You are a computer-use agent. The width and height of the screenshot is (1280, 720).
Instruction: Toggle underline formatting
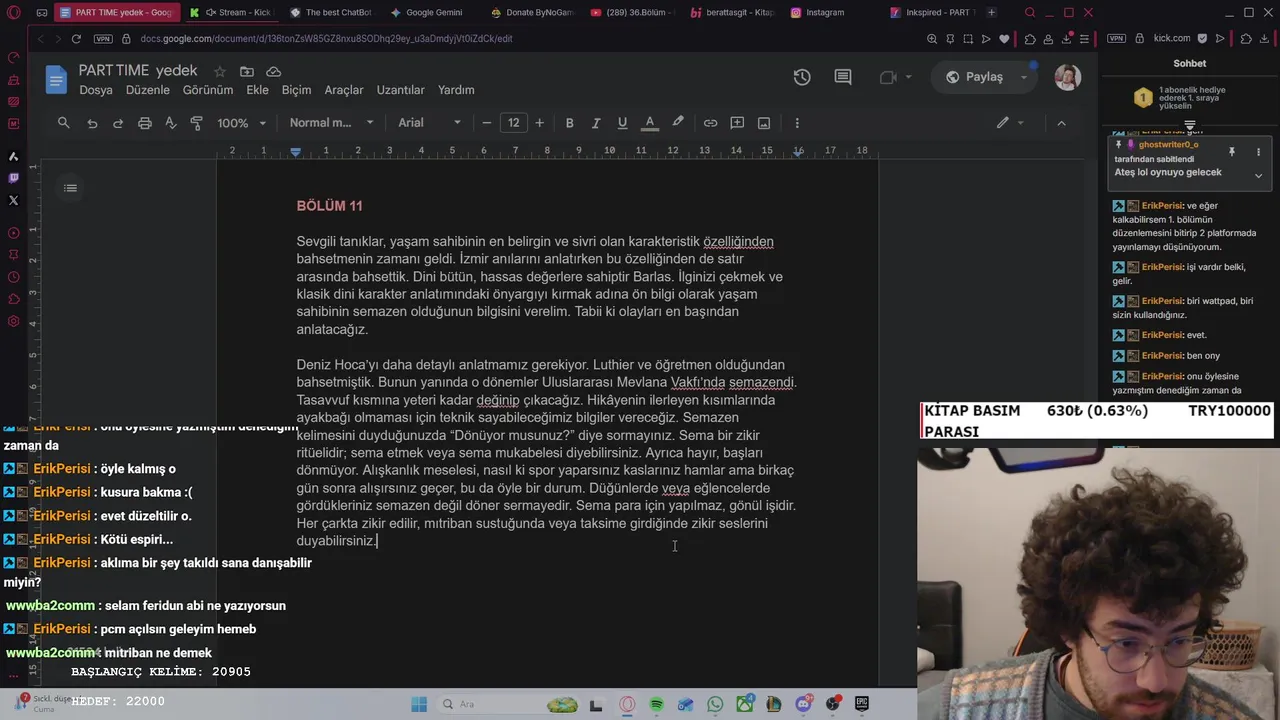tap(622, 123)
